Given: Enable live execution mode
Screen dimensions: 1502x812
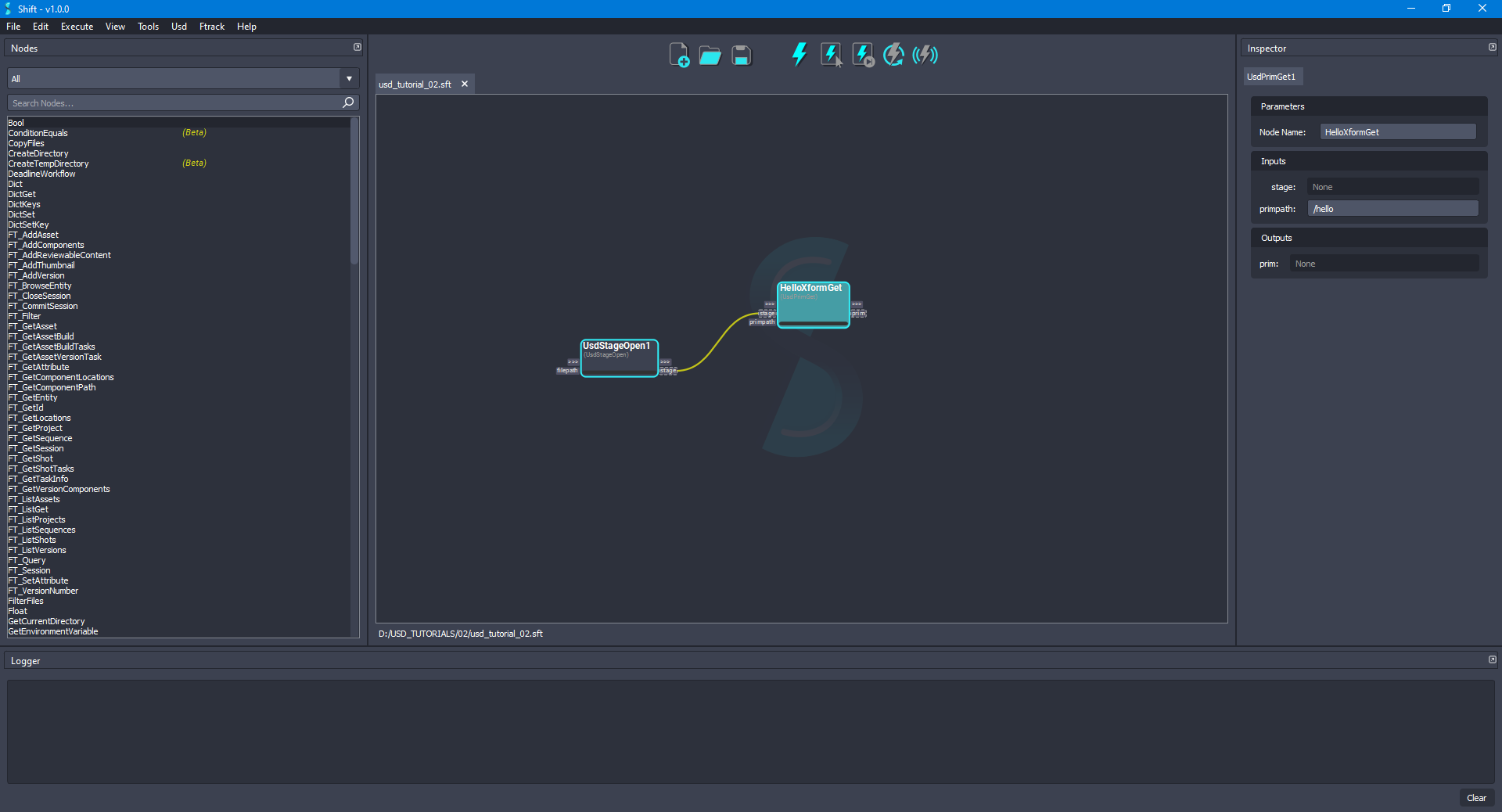Looking at the screenshot, I should click(x=925, y=55).
